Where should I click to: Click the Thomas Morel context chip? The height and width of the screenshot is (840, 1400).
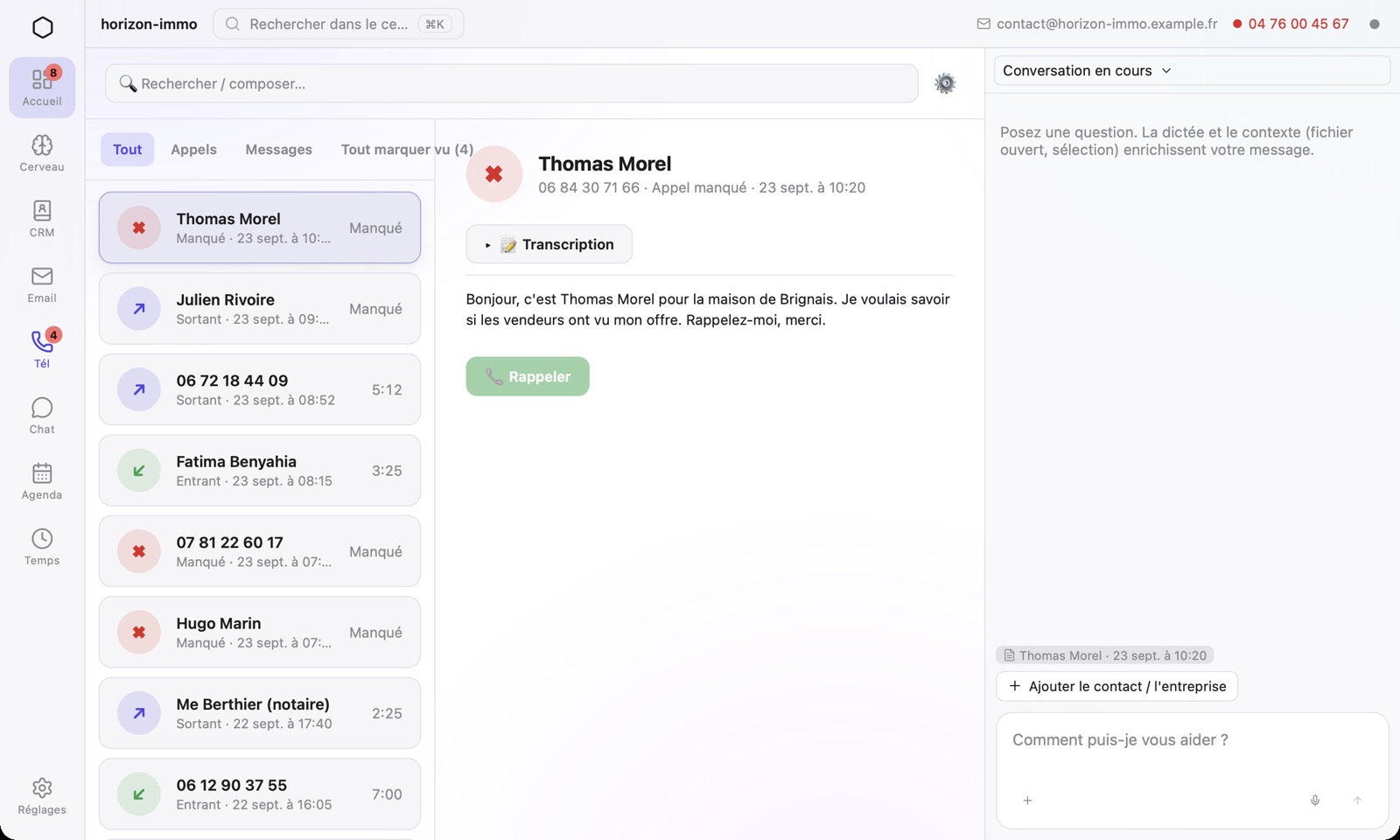[x=1105, y=655]
